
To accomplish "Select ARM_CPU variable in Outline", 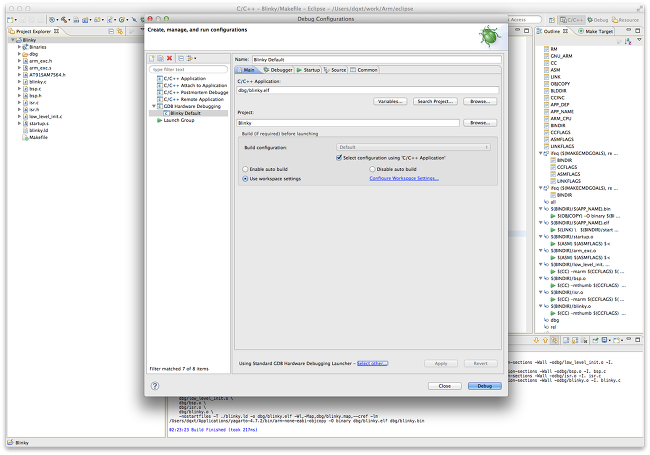I will point(560,119).
